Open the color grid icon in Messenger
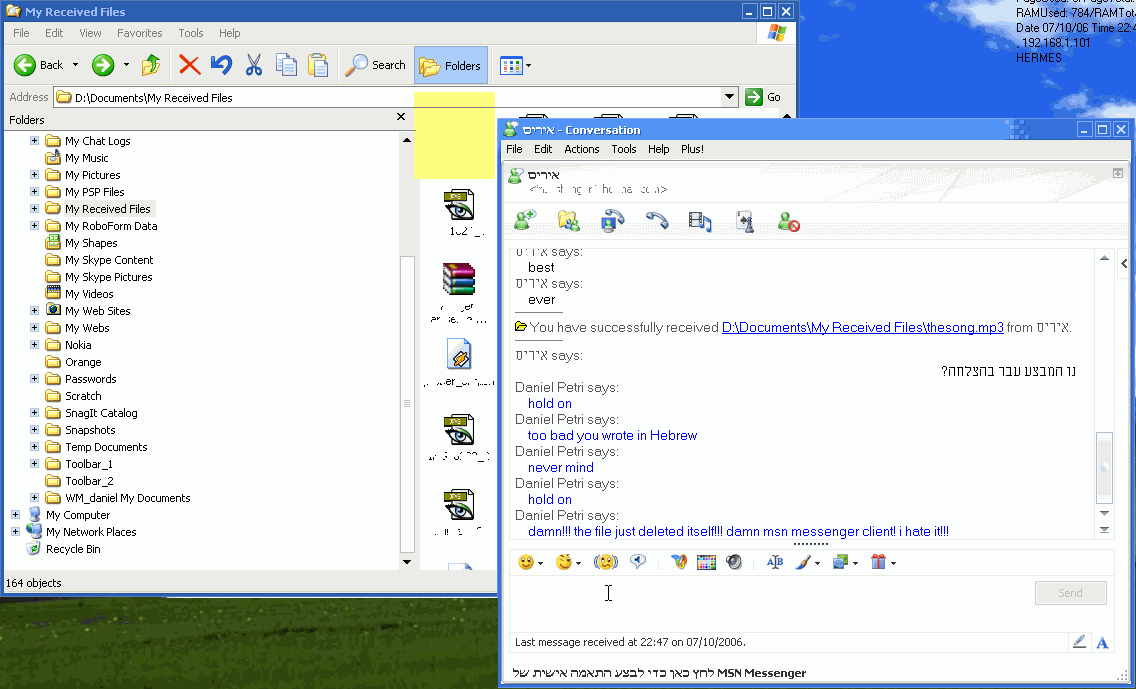1136x689 pixels. (x=706, y=562)
